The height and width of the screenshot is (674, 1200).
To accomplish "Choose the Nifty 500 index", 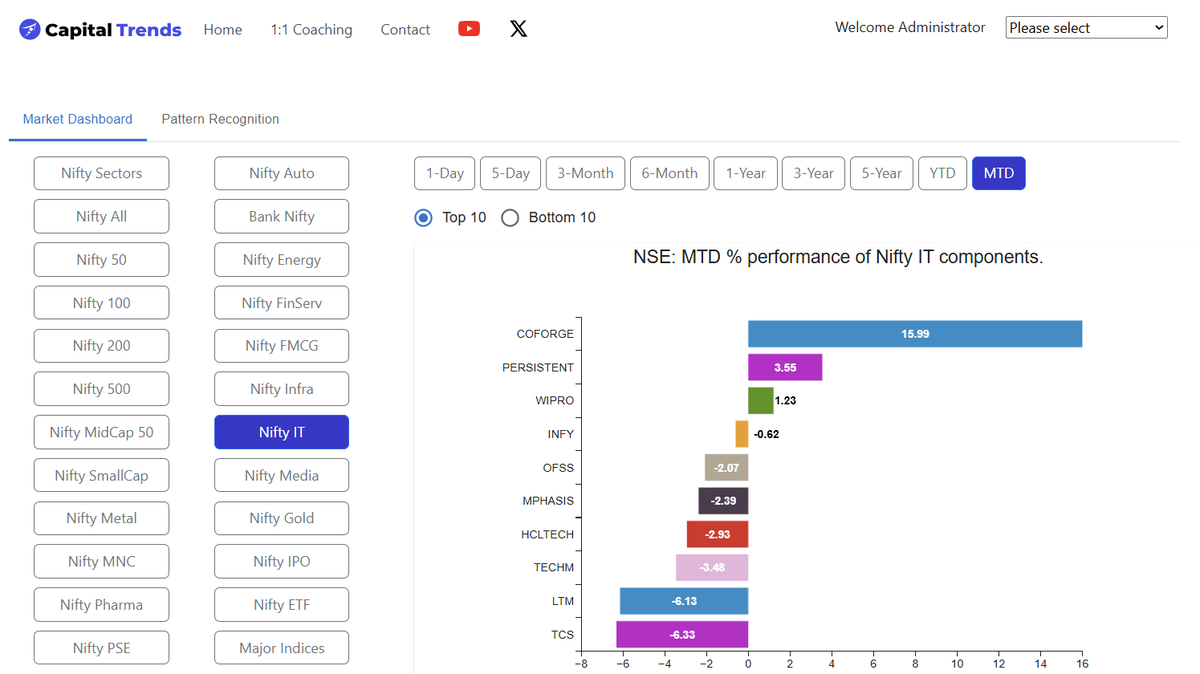I will coord(101,389).
